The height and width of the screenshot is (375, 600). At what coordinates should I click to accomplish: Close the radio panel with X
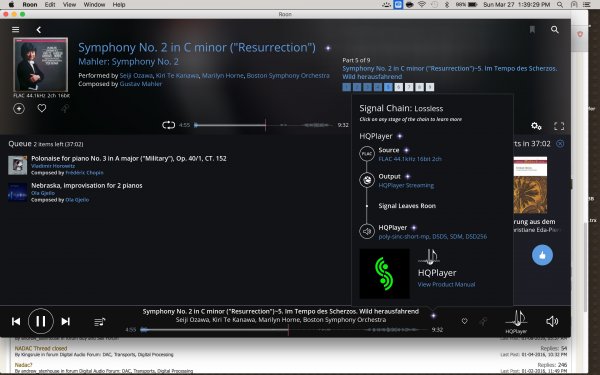(x=560, y=144)
